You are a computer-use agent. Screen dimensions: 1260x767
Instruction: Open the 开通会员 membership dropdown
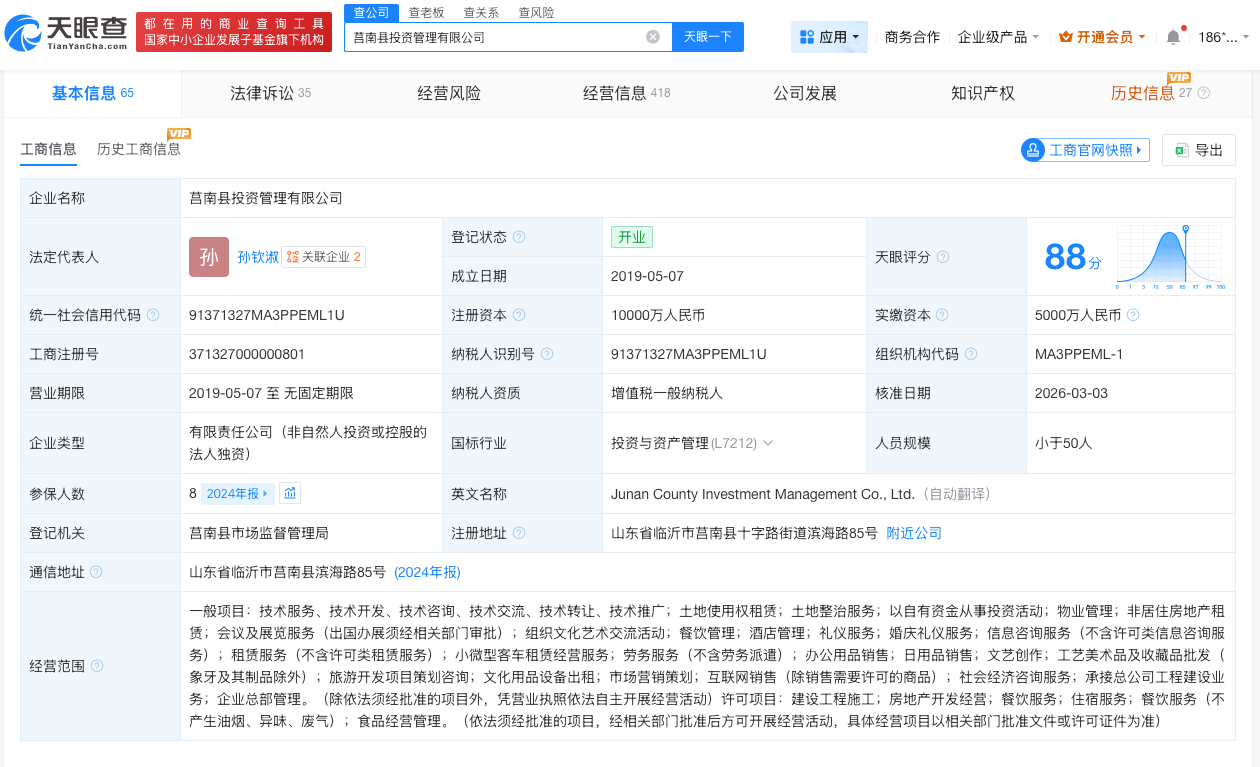tap(1103, 37)
